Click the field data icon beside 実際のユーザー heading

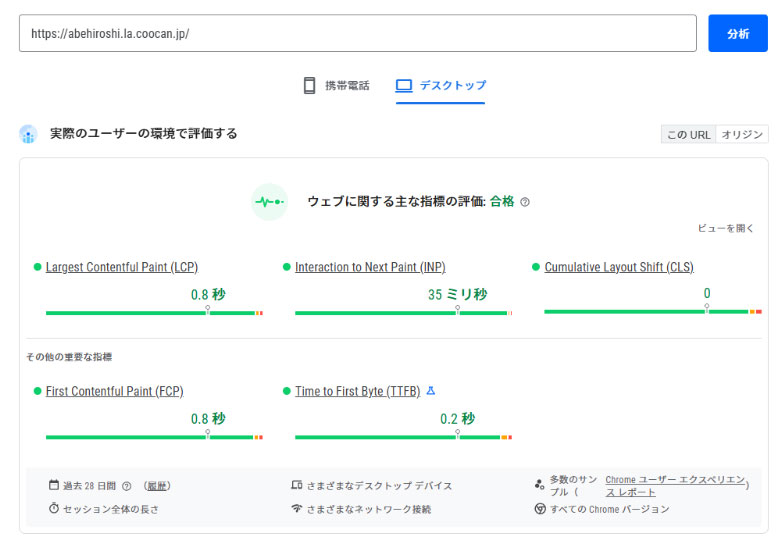coord(28,134)
